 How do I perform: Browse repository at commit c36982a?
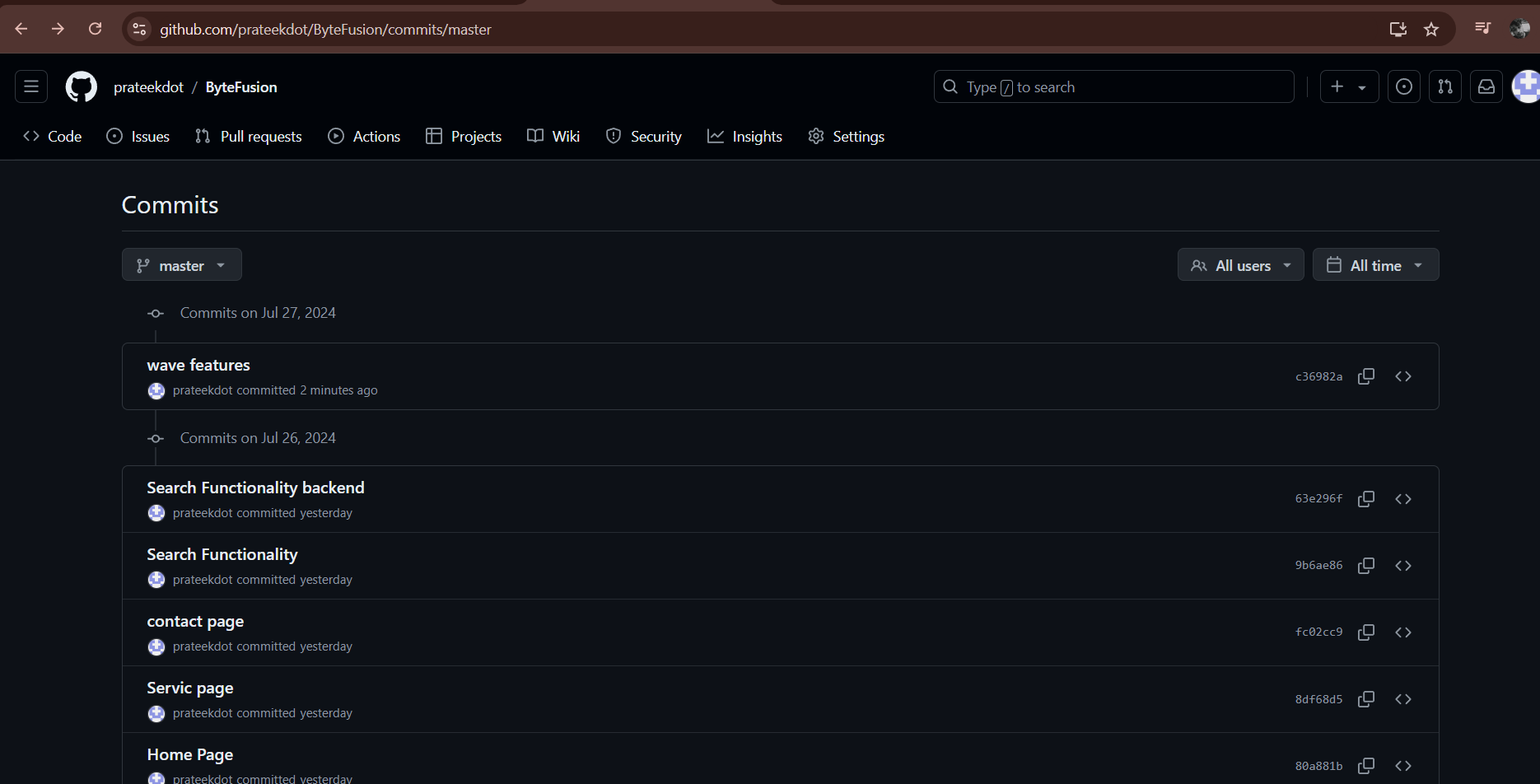1403,376
